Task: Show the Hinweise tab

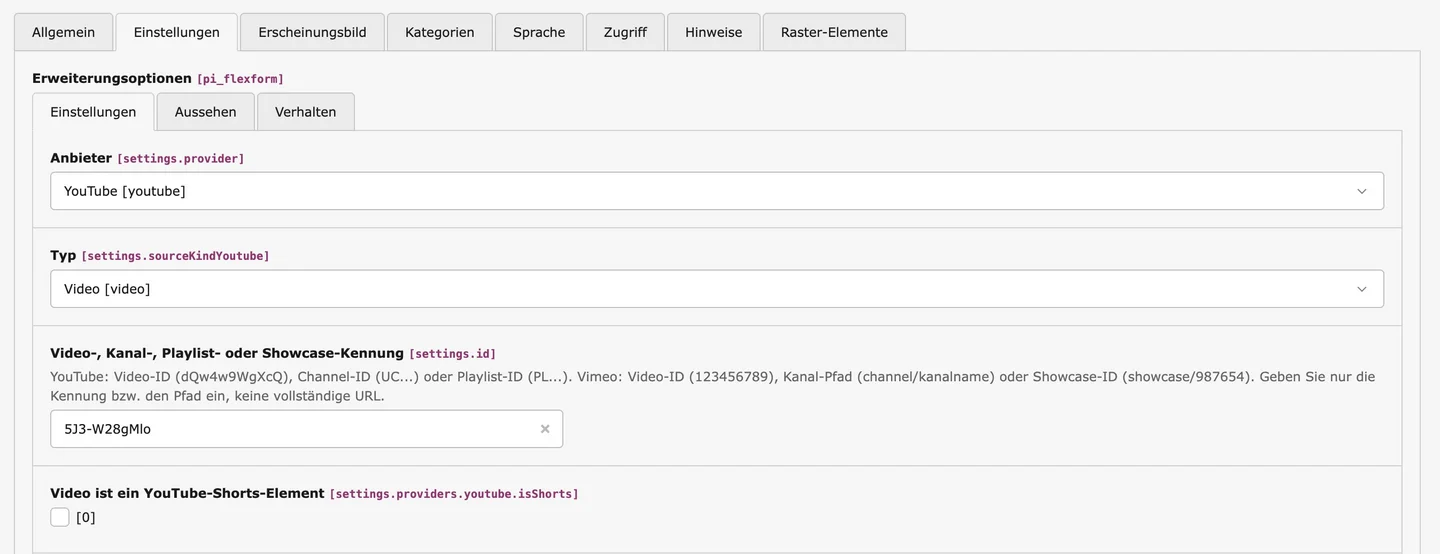Action: pos(713,32)
